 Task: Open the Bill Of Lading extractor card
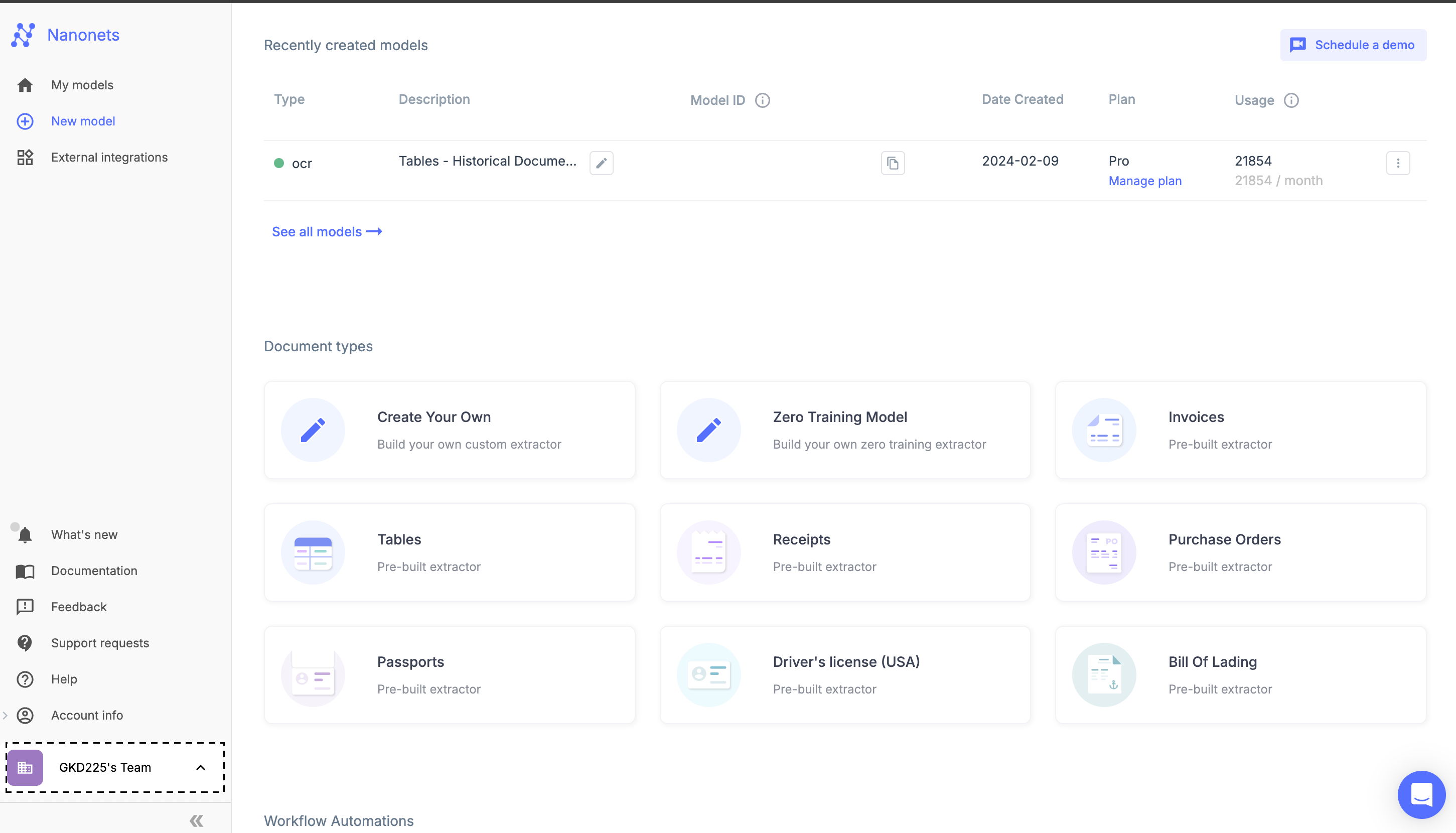point(1240,674)
